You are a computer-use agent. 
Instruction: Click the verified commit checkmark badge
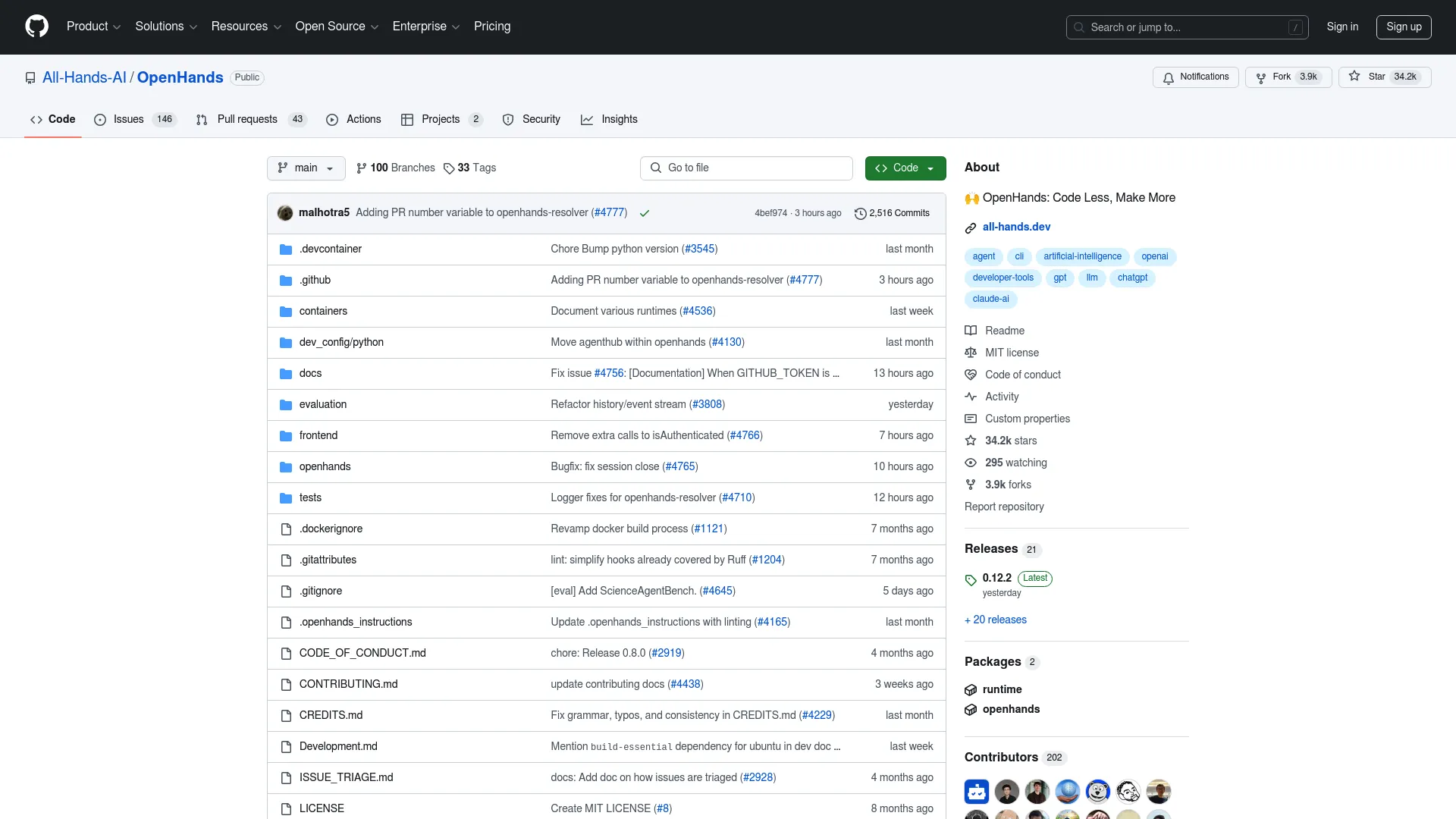[644, 213]
